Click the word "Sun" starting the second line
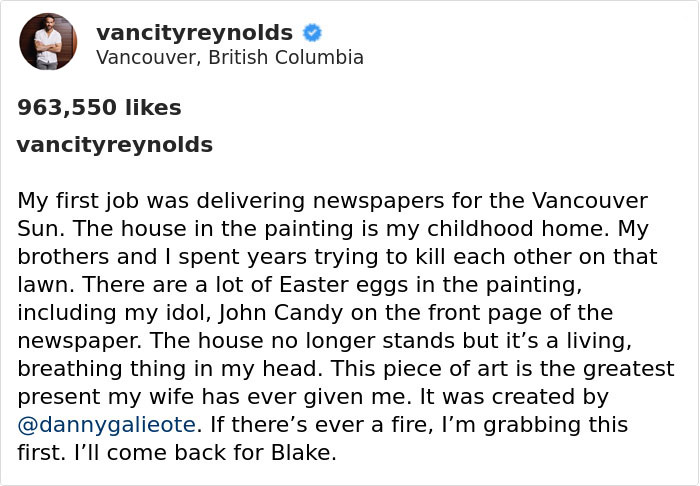700x486 pixels. (38, 227)
